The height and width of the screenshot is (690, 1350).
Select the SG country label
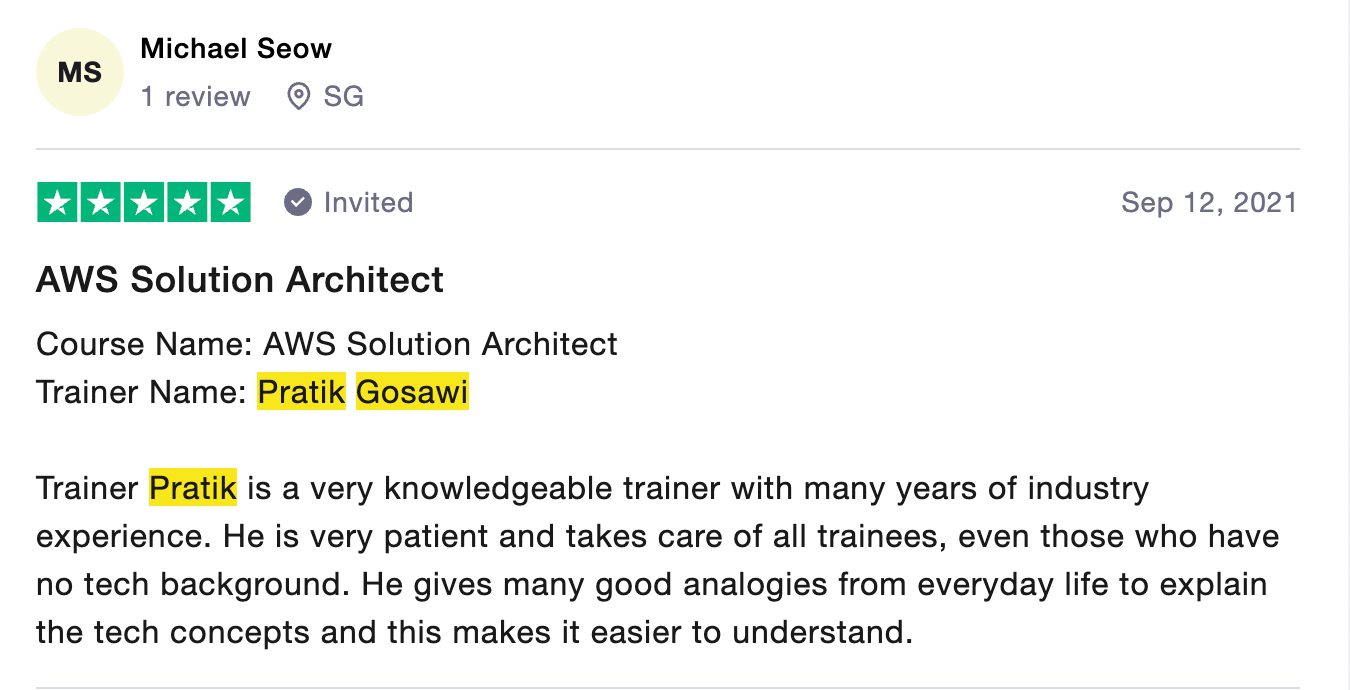click(x=343, y=97)
